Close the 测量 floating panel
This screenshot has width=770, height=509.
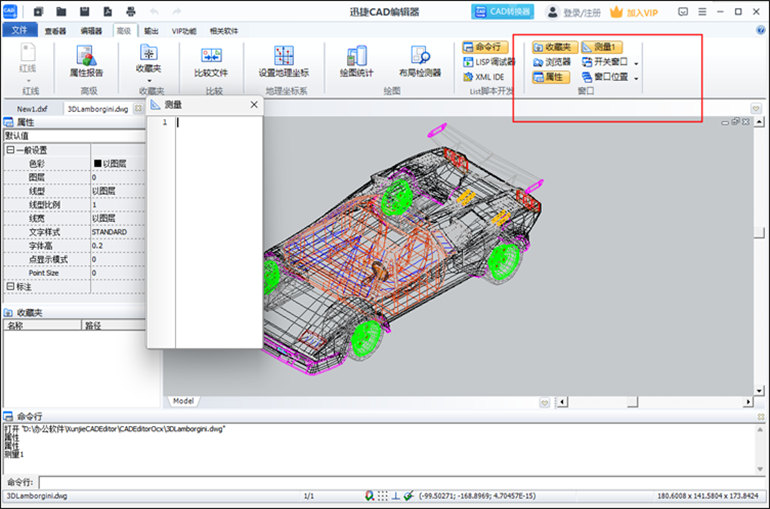254,105
